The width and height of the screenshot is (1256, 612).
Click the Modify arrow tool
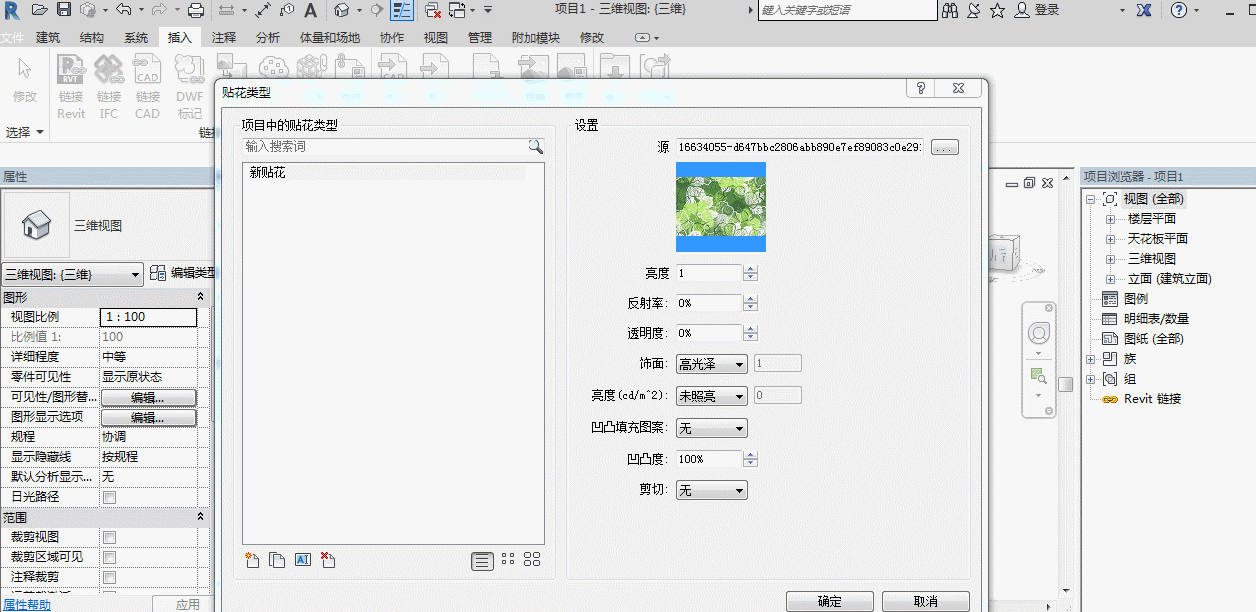(x=25, y=80)
